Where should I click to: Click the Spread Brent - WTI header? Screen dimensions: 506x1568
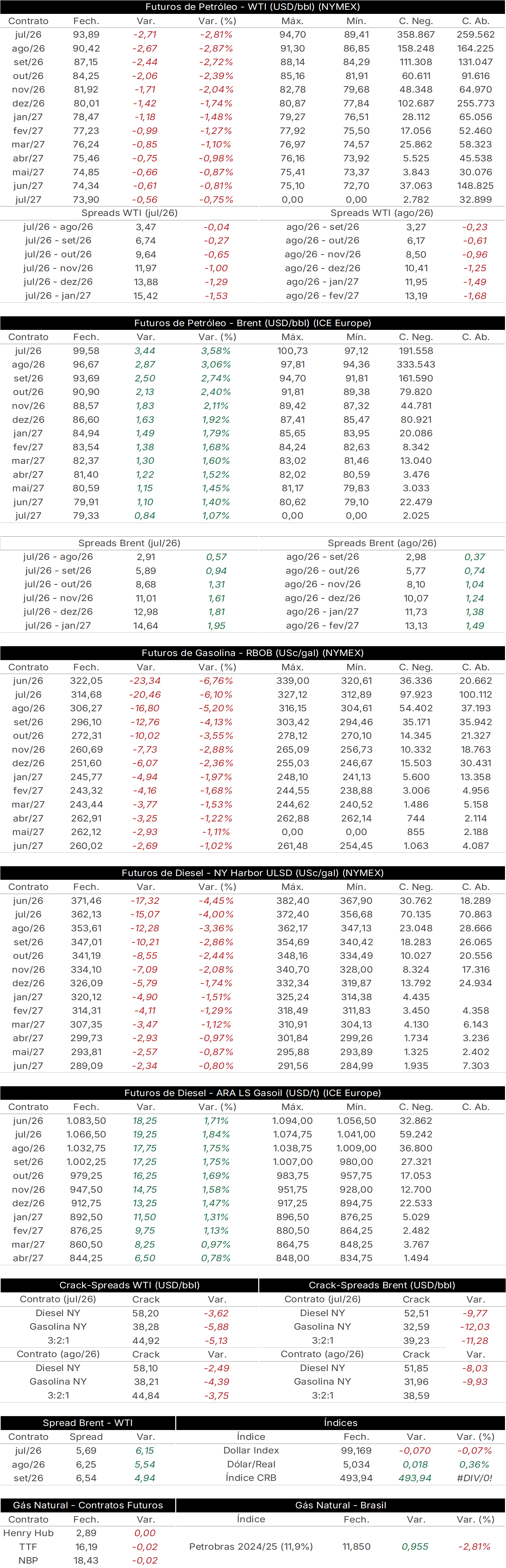(87, 1423)
